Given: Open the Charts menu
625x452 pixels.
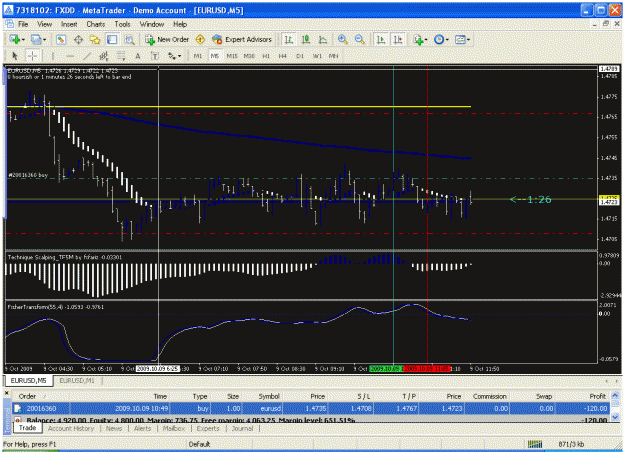Looking at the screenshot, I should tap(96, 24).
